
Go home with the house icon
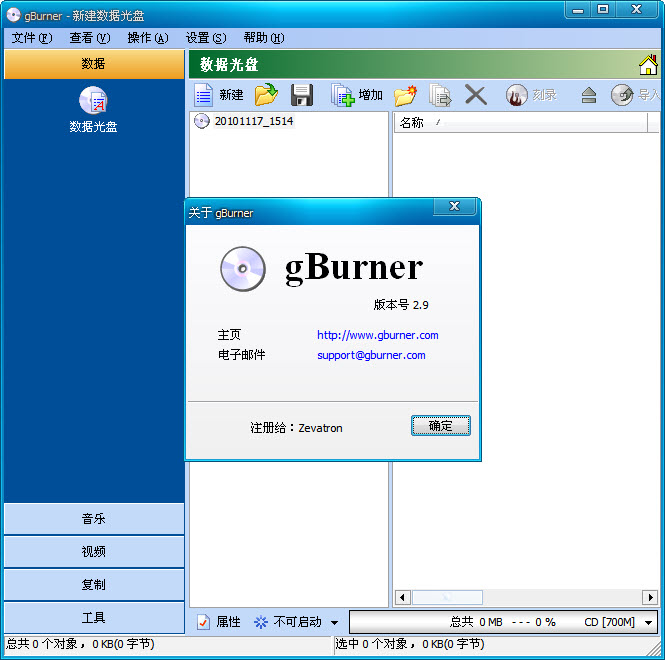click(x=648, y=65)
